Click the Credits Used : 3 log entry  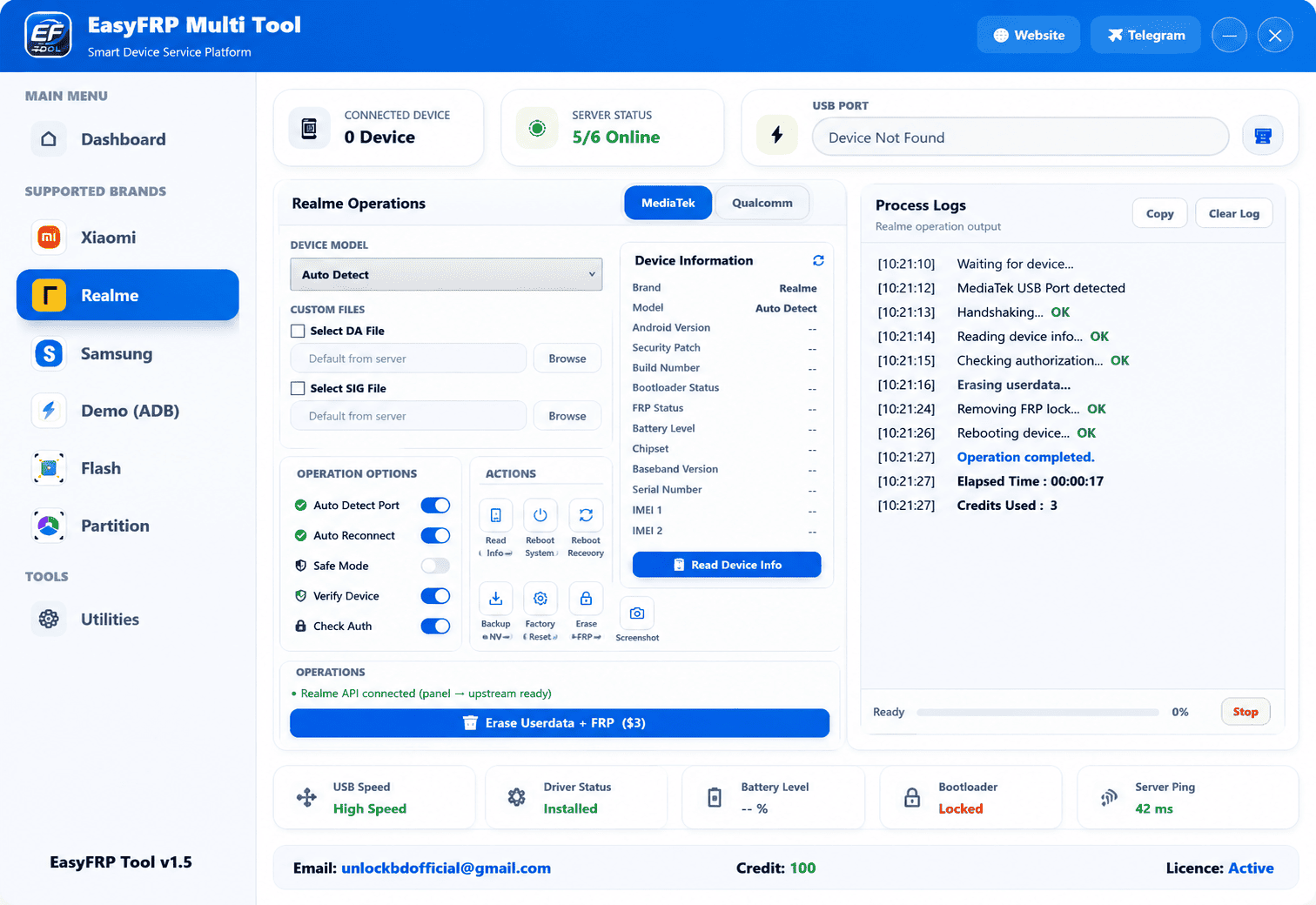point(1007,506)
